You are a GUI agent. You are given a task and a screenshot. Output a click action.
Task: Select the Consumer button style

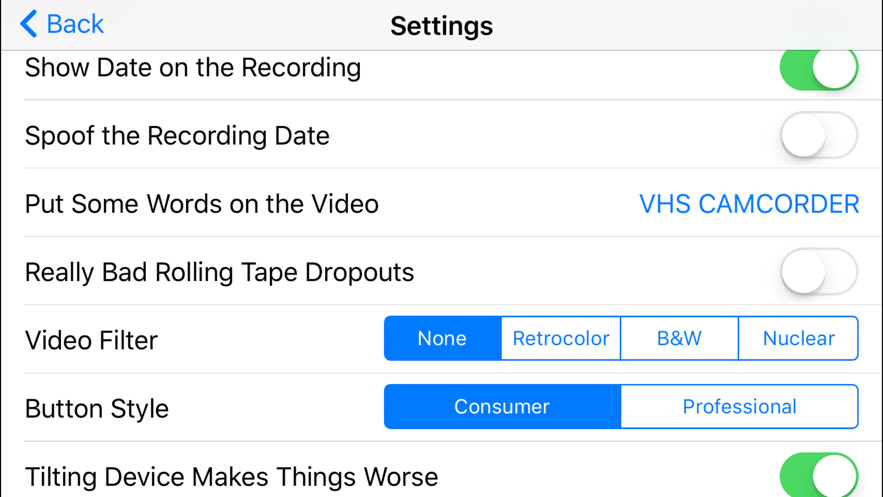[x=502, y=407]
